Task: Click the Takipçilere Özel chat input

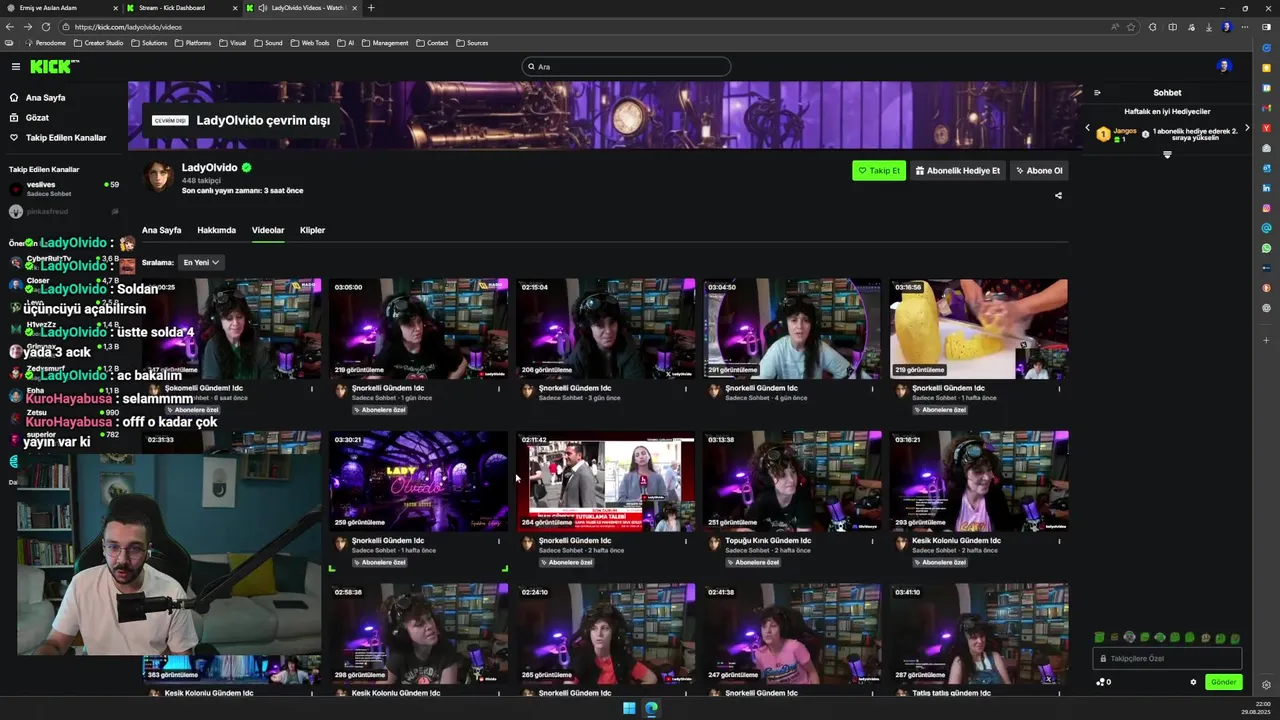Action: pyautogui.click(x=1167, y=659)
